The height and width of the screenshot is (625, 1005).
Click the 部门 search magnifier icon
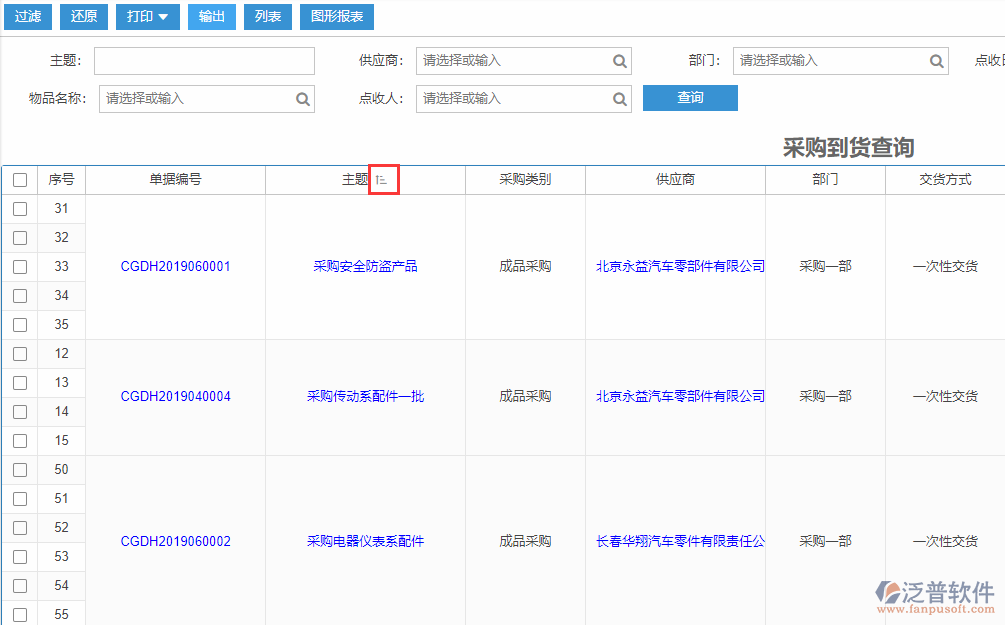point(935,60)
